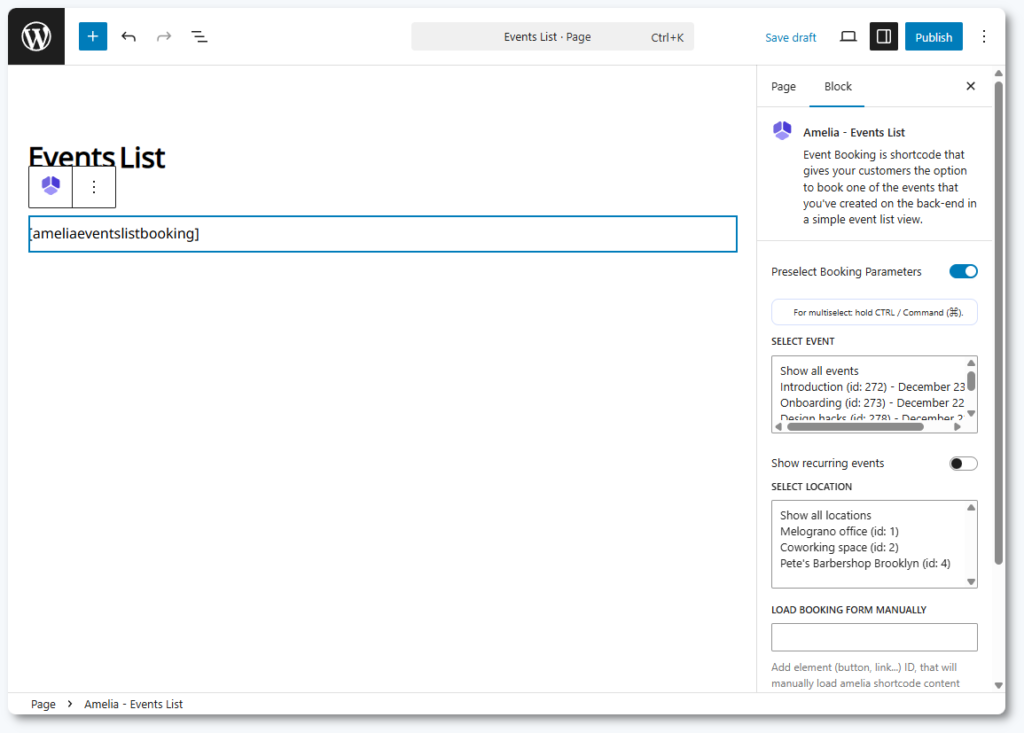Click the WordPress logo icon
Viewport: 1024px width, 733px height.
[36, 37]
